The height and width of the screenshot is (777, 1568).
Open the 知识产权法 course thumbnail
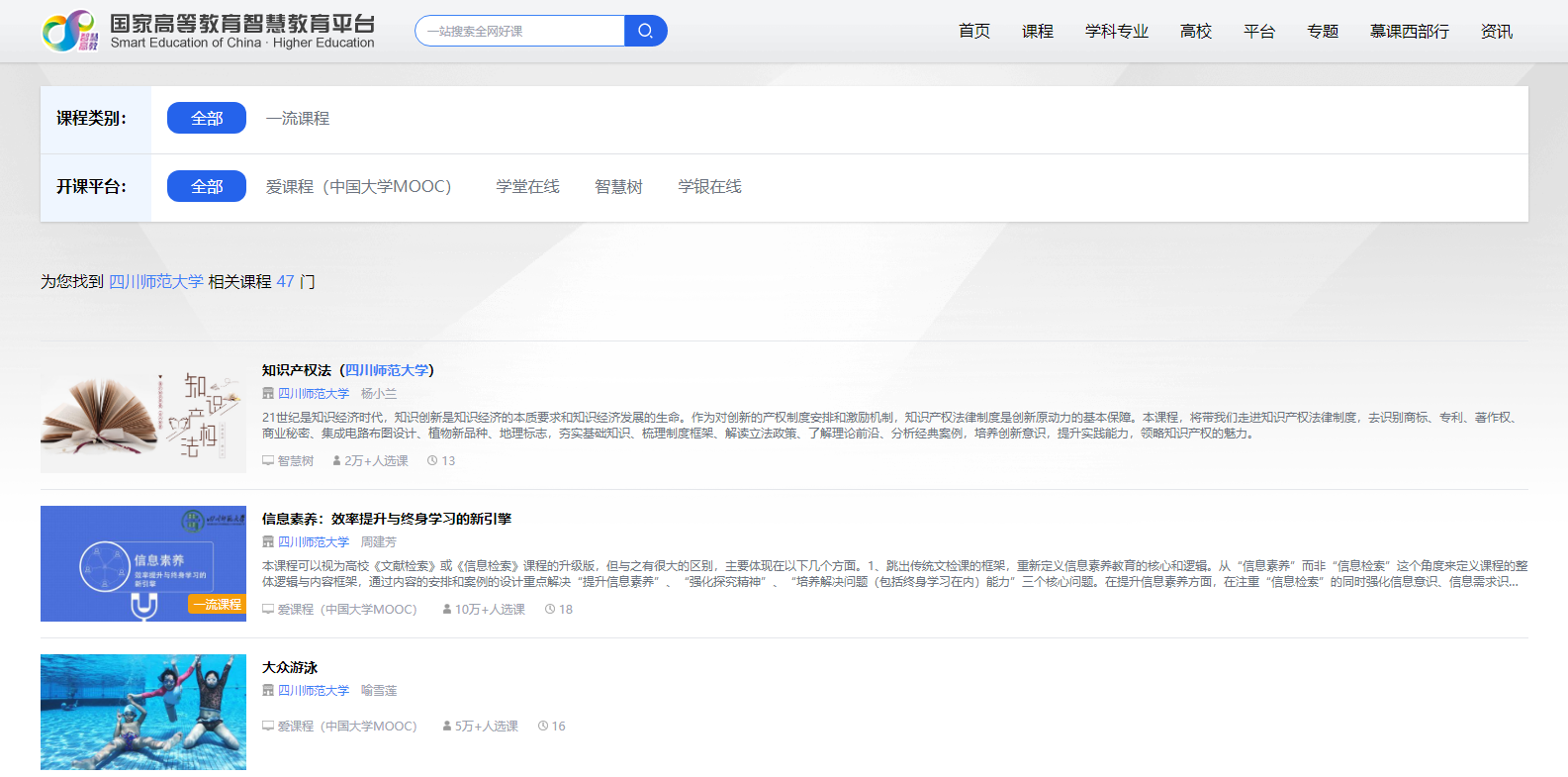[x=143, y=416]
